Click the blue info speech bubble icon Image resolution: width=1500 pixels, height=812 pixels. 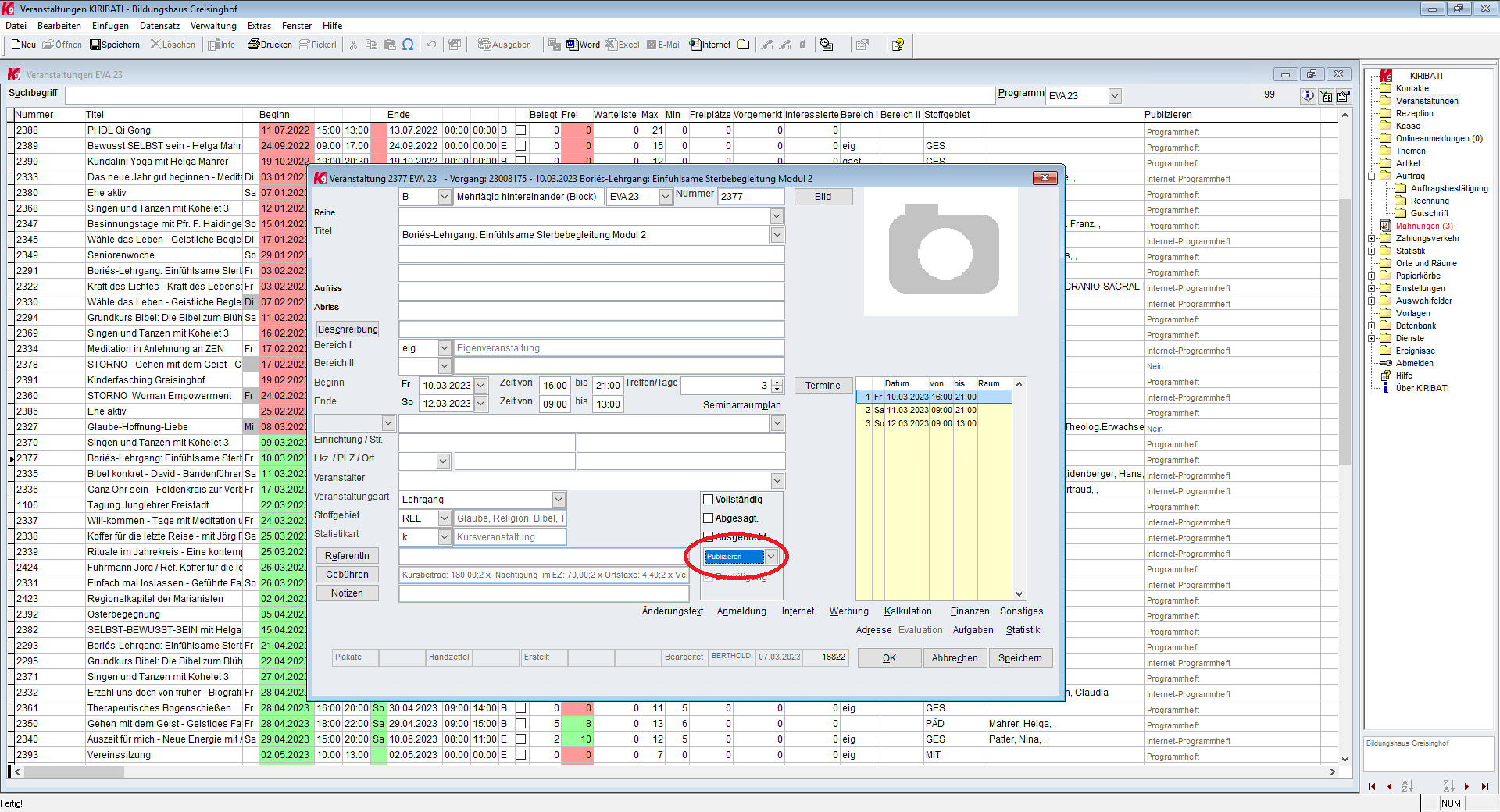pos(1307,95)
